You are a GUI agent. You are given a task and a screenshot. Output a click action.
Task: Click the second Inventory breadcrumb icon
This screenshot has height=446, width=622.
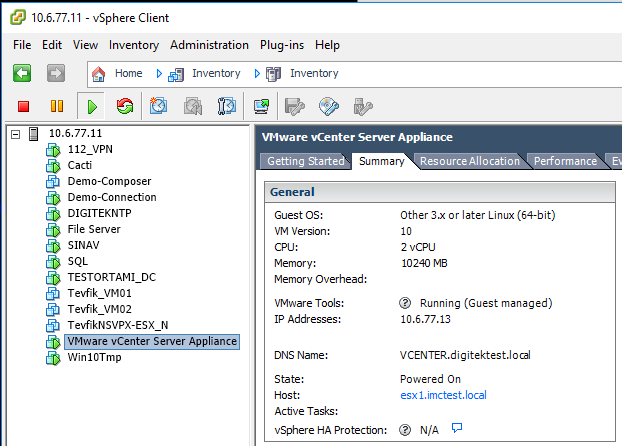point(273,74)
